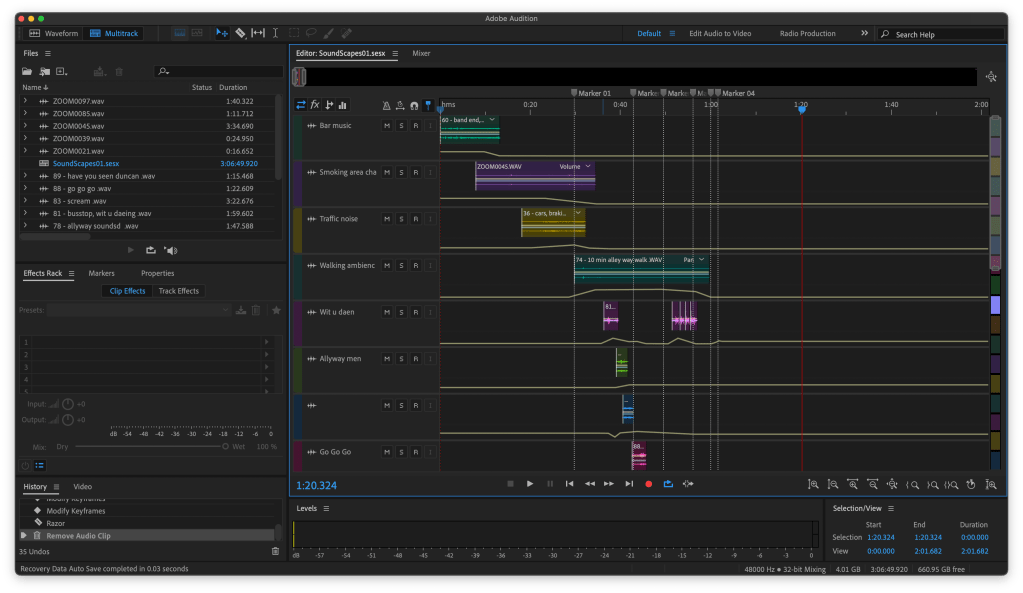The width and height of the screenshot is (1023, 593).
Task: Click the Track Effects button
Action: (179, 291)
